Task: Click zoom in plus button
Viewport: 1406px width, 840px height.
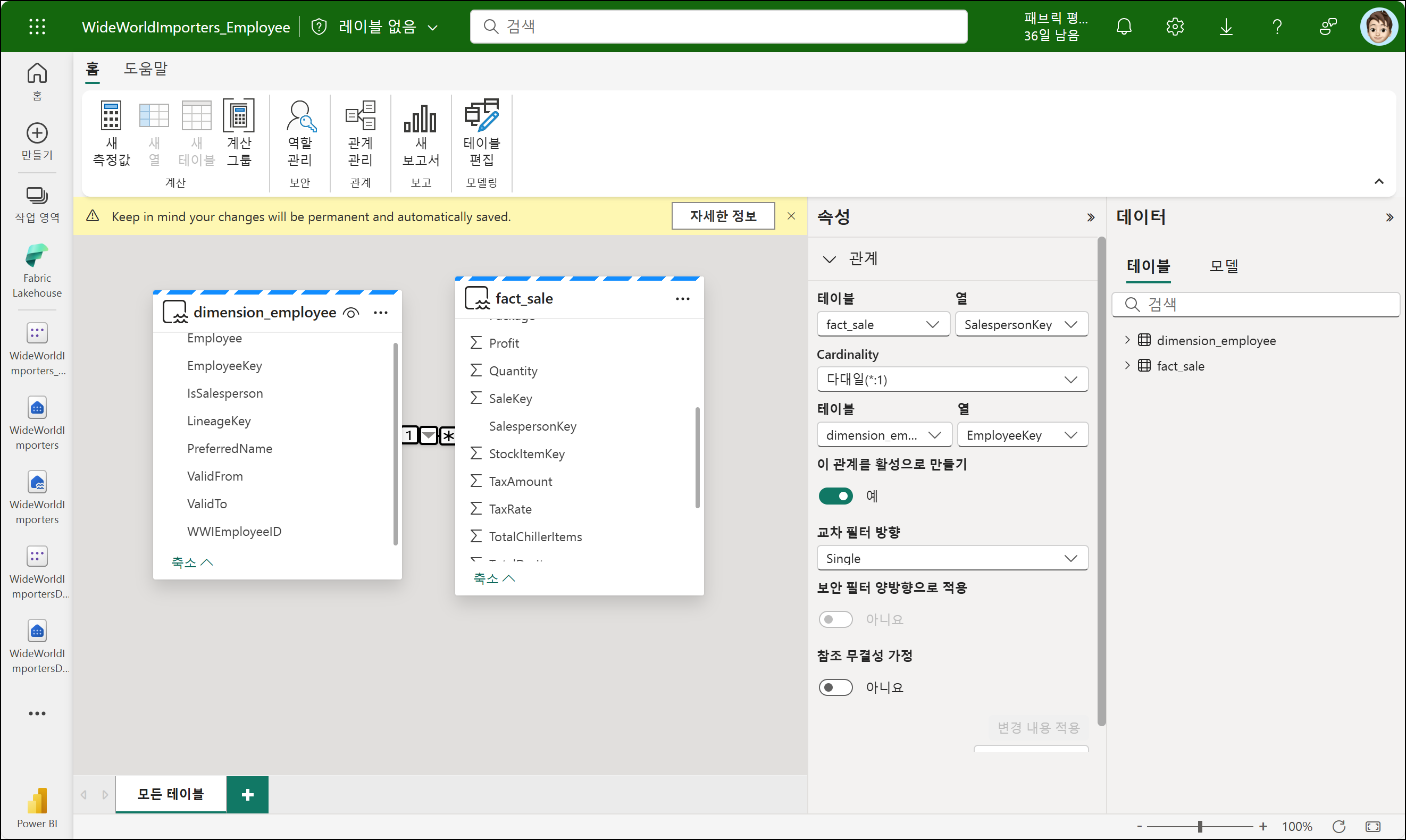Action: (x=1263, y=826)
